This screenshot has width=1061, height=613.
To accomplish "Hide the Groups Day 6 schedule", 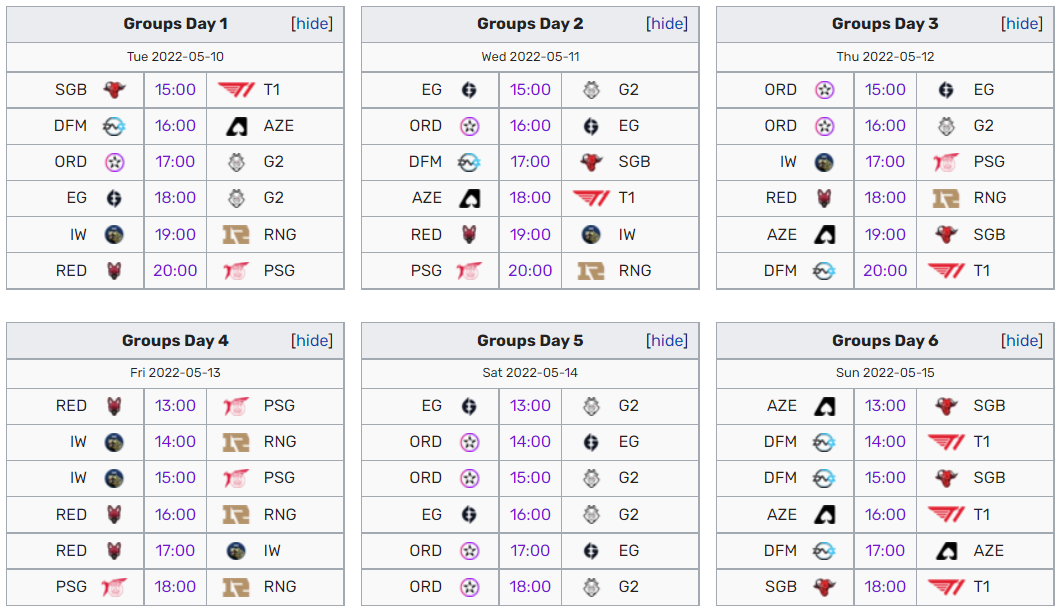I will click(x=1022, y=341).
